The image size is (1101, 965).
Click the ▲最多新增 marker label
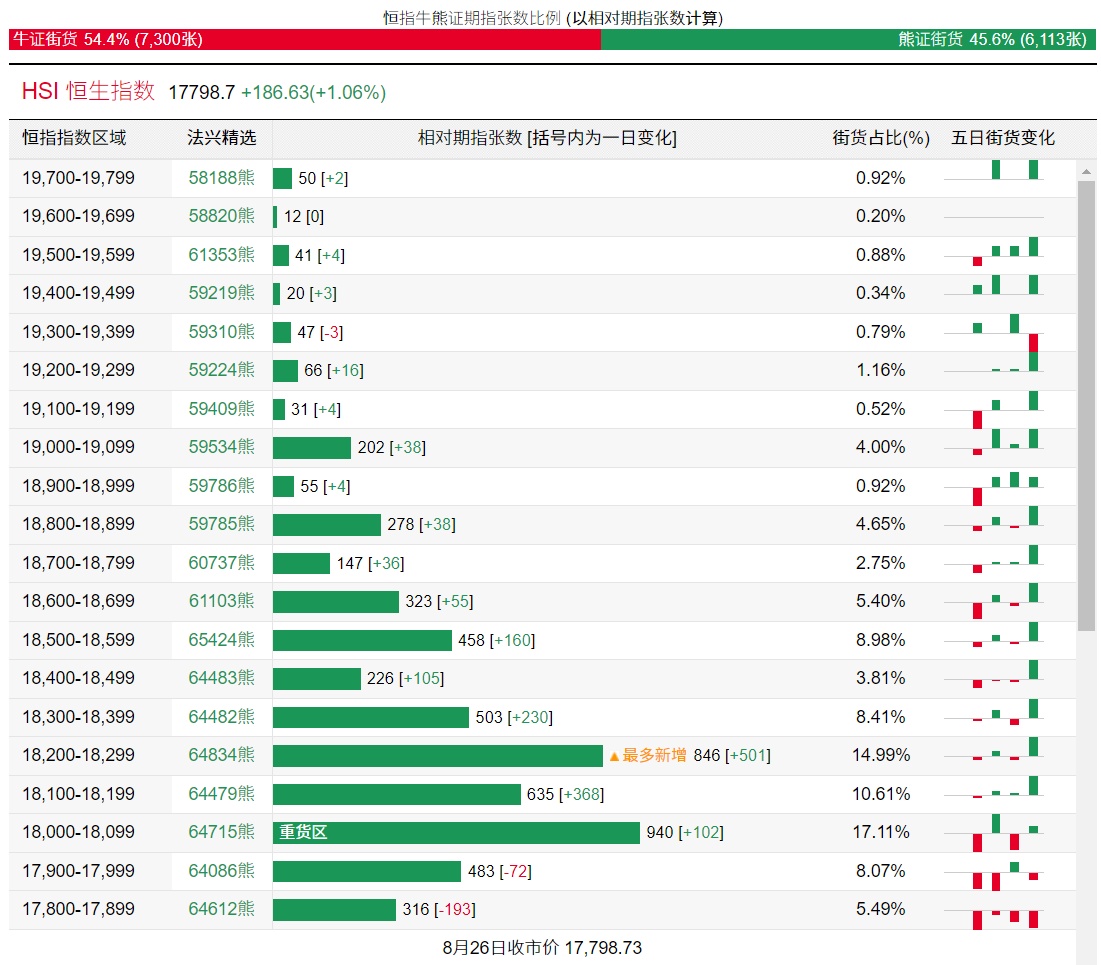pyautogui.click(x=646, y=755)
